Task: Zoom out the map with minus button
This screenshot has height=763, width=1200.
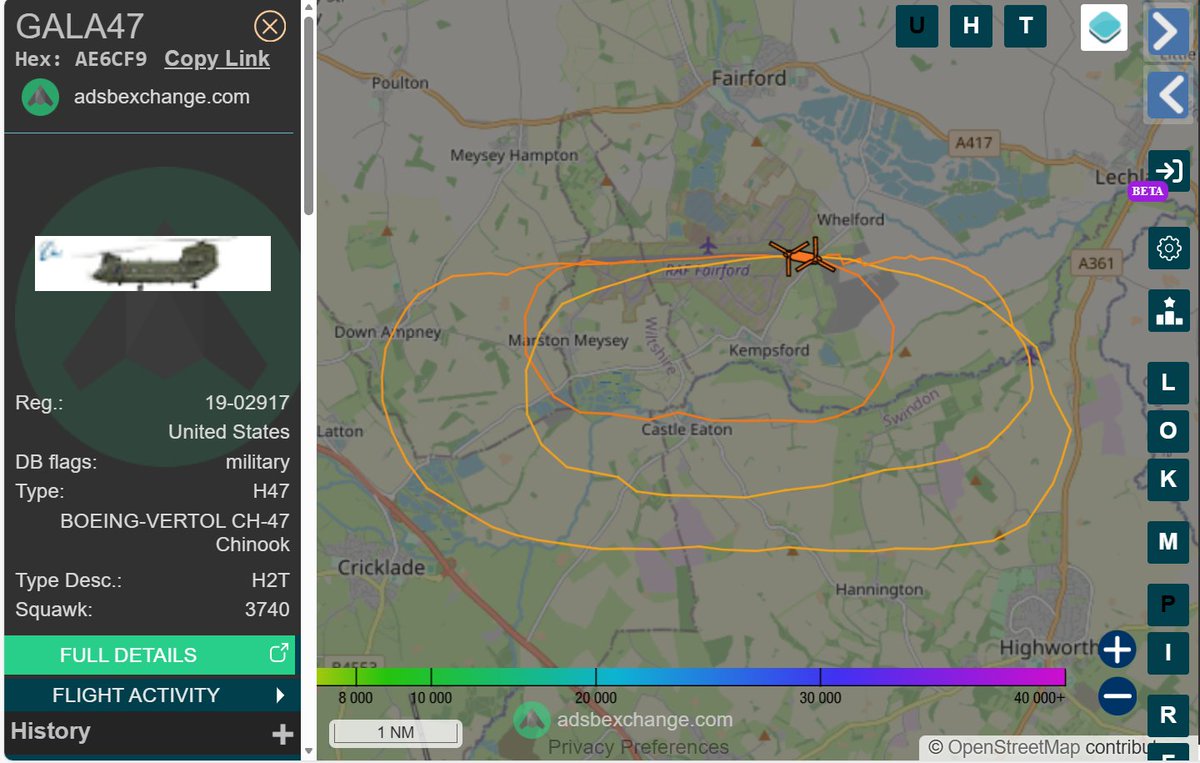Action: point(1117,696)
